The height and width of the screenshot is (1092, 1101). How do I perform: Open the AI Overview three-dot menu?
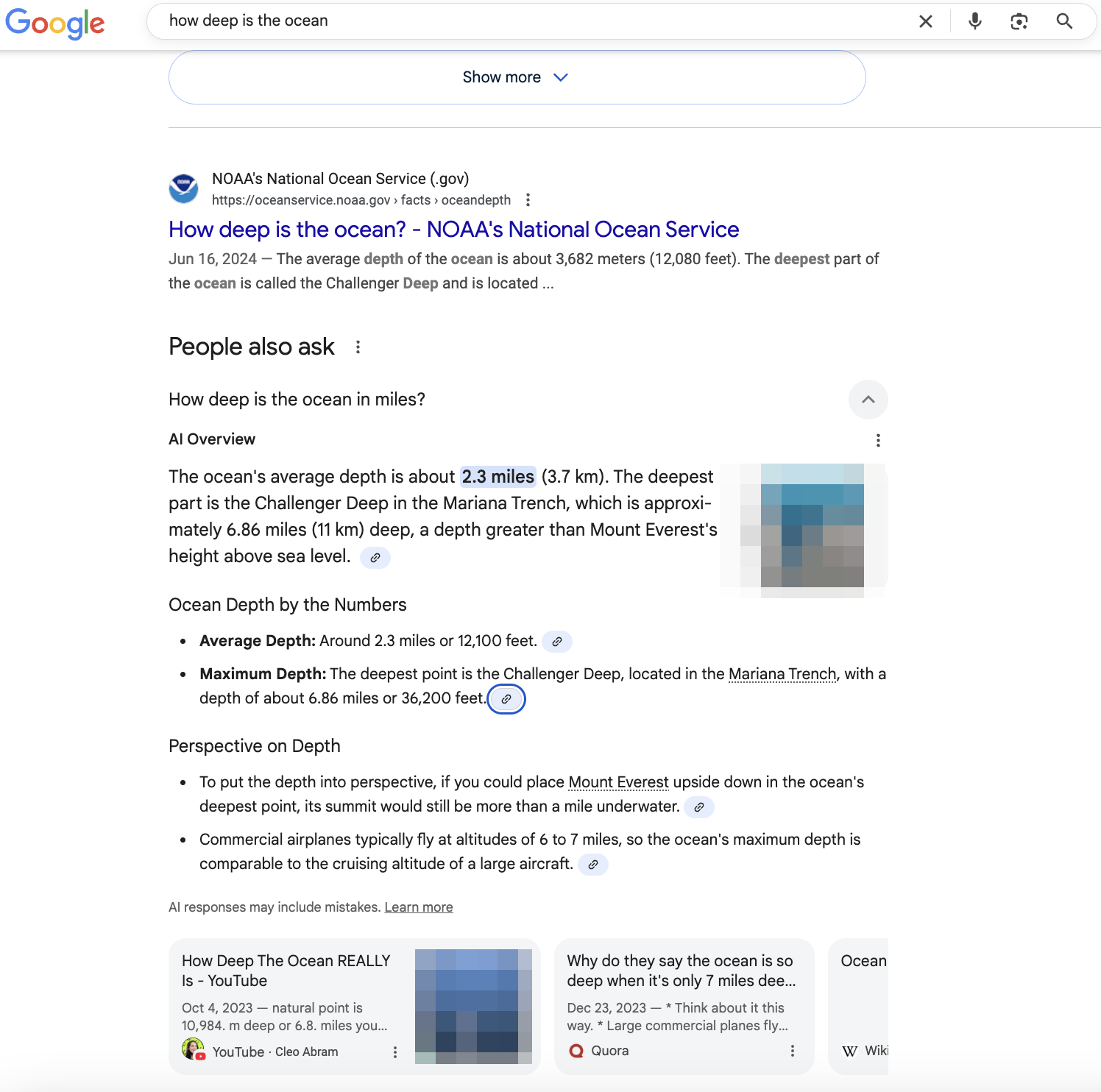(877, 440)
